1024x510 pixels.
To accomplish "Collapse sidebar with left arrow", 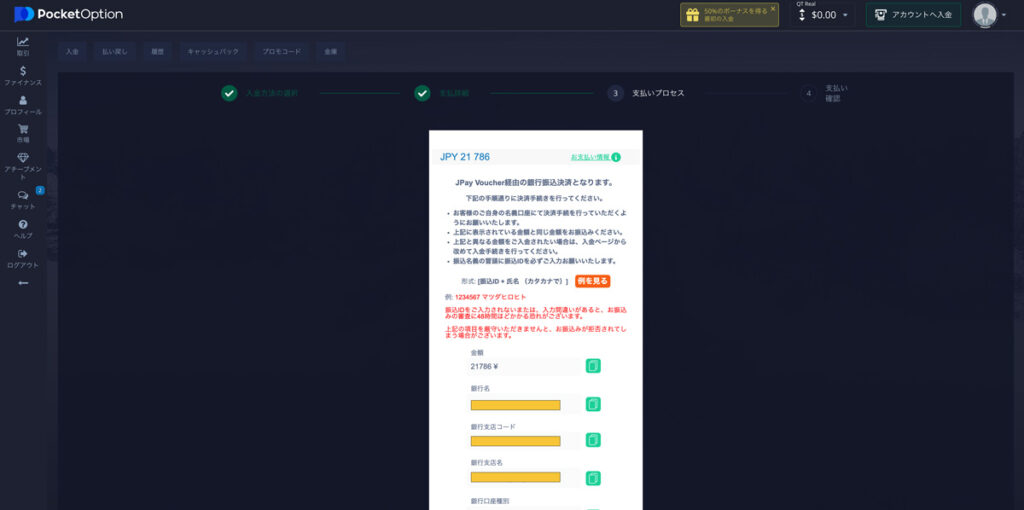I will (x=22, y=283).
